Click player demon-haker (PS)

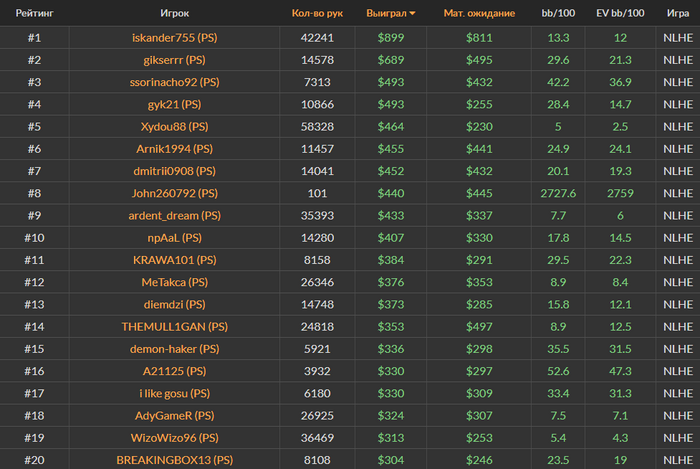tap(175, 349)
